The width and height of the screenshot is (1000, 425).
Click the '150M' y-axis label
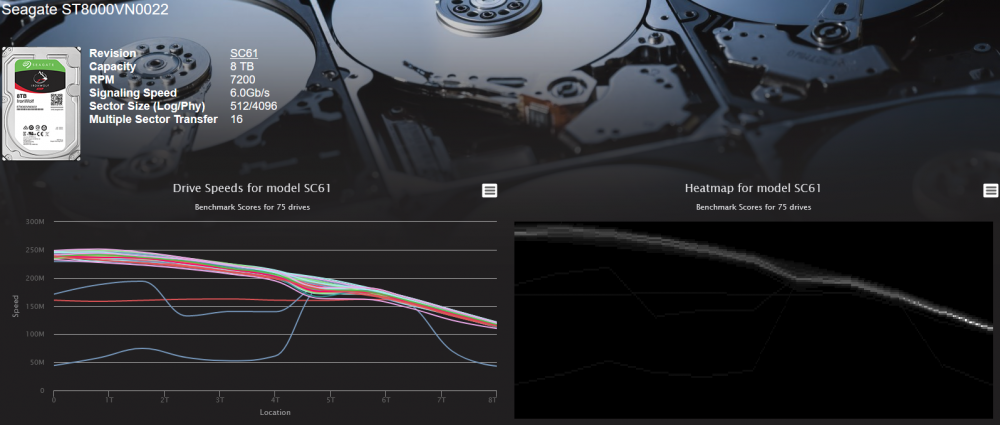pyautogui.click(x=35, y=306)
